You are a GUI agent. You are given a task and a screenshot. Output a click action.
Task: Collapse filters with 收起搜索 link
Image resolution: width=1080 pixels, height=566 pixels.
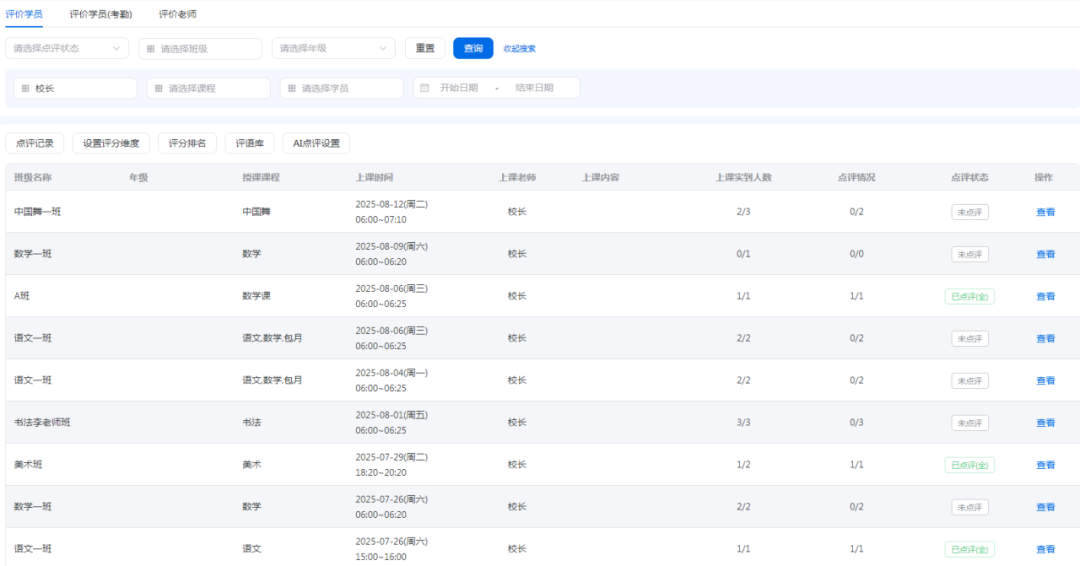519,48
